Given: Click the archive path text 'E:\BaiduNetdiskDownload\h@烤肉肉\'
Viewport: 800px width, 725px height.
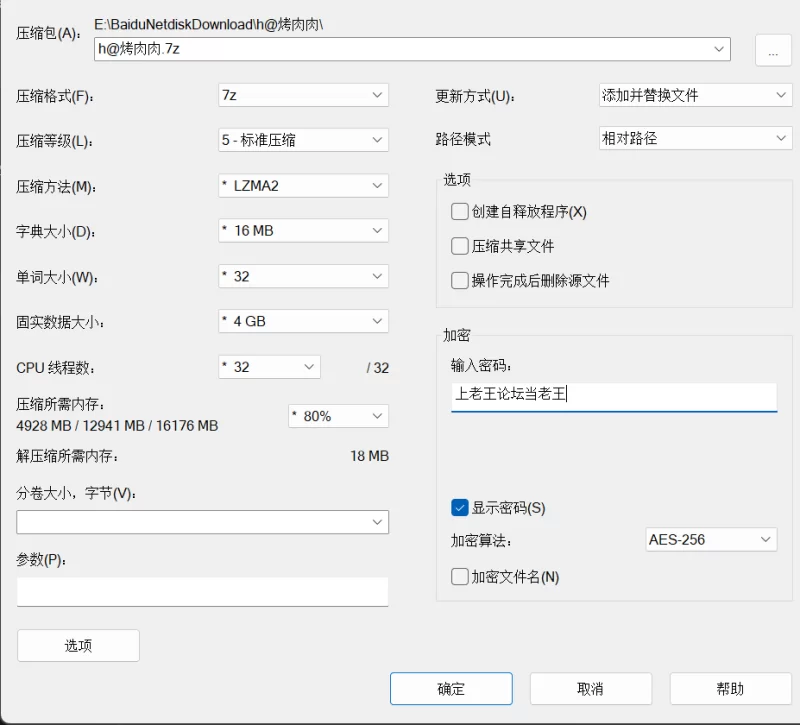Looking at the screenshot, I should point(209,24).
